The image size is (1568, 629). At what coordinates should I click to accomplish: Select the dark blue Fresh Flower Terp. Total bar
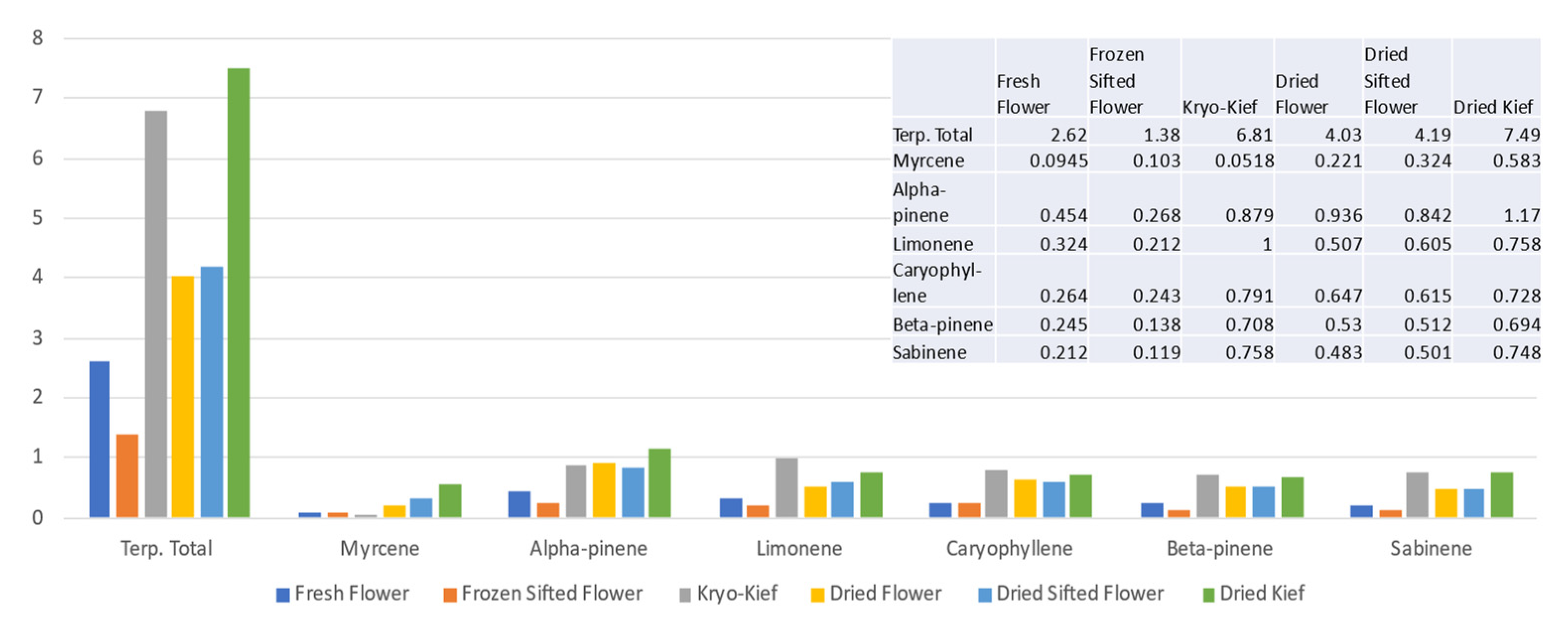[x=99, y=438]
